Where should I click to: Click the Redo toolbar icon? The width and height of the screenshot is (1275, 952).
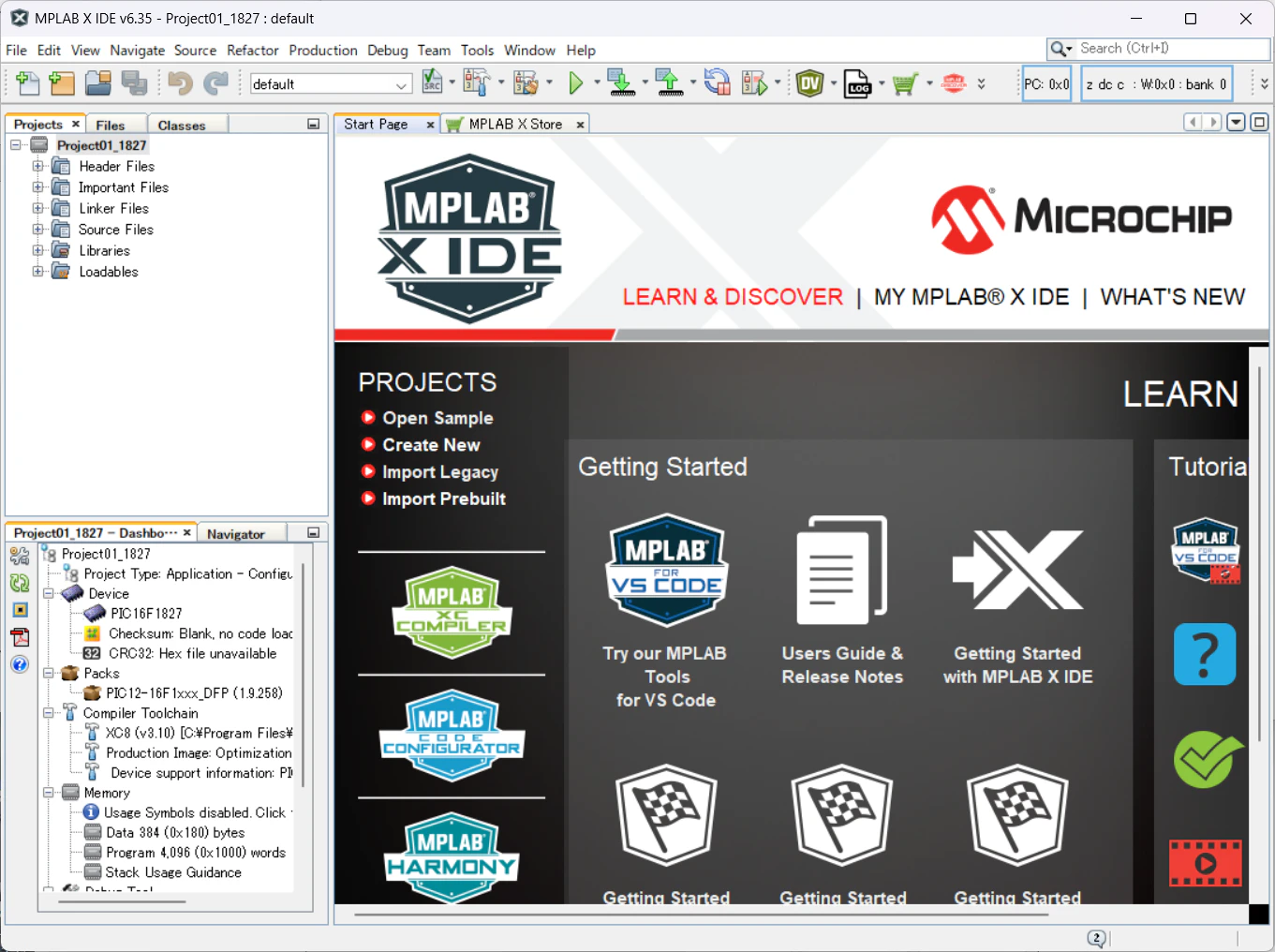[215, 83]
